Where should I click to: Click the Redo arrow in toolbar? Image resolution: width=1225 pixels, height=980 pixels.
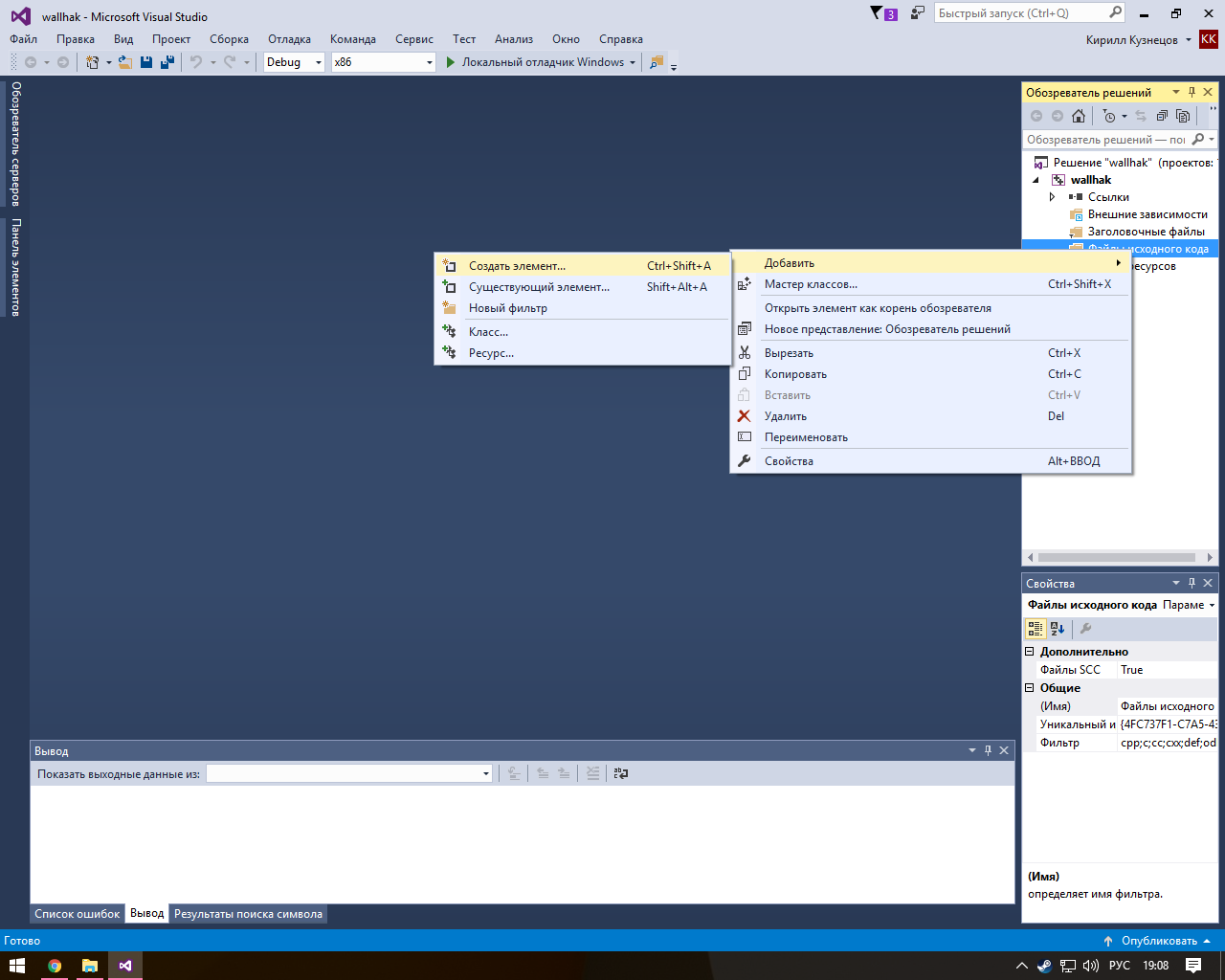pyautogui.click(x=230, y=62)
